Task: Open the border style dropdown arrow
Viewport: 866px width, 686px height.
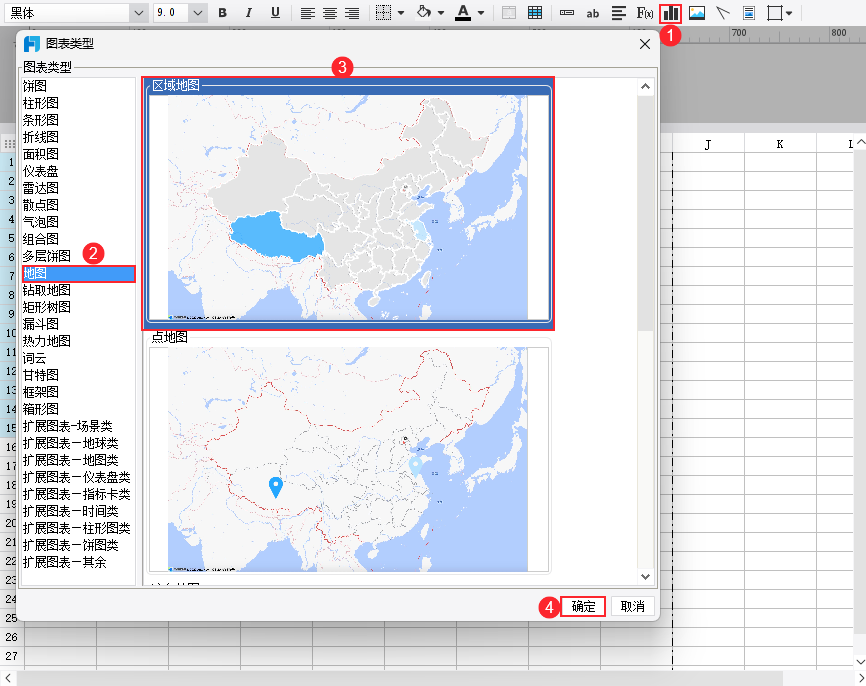Action: pos(398,13)
